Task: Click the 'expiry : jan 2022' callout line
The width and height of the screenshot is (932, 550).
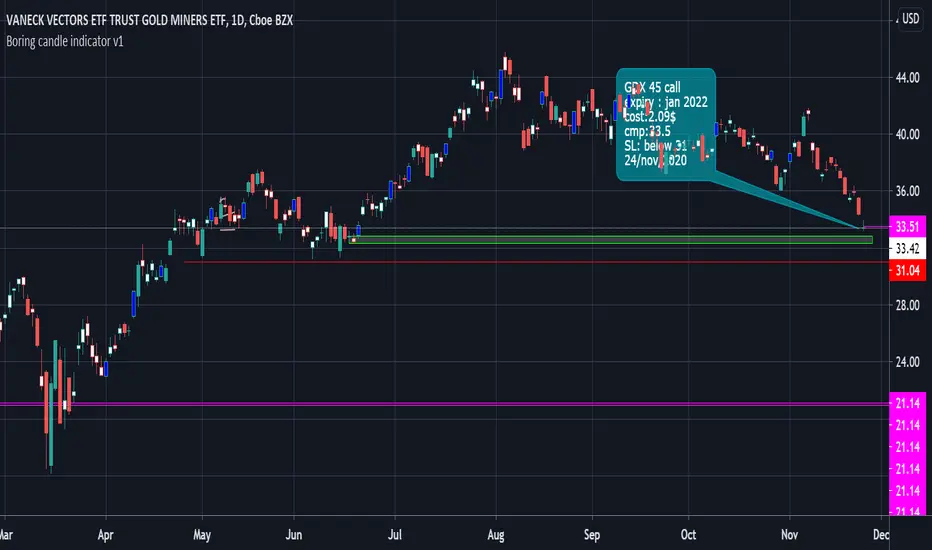Action: point(666,102)
